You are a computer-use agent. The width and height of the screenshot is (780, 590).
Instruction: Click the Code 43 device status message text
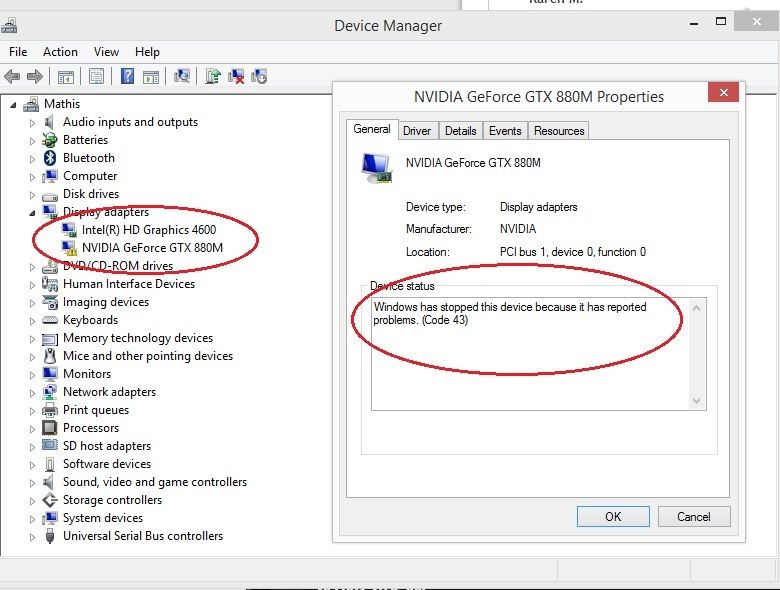(x=510, y=313)
